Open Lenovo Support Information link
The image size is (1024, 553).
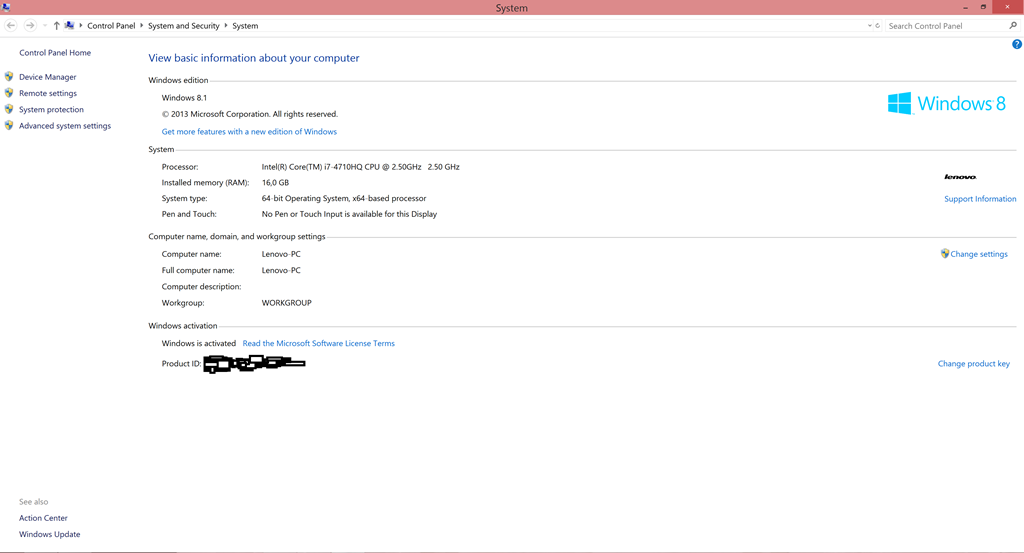(x=980, y=199)
